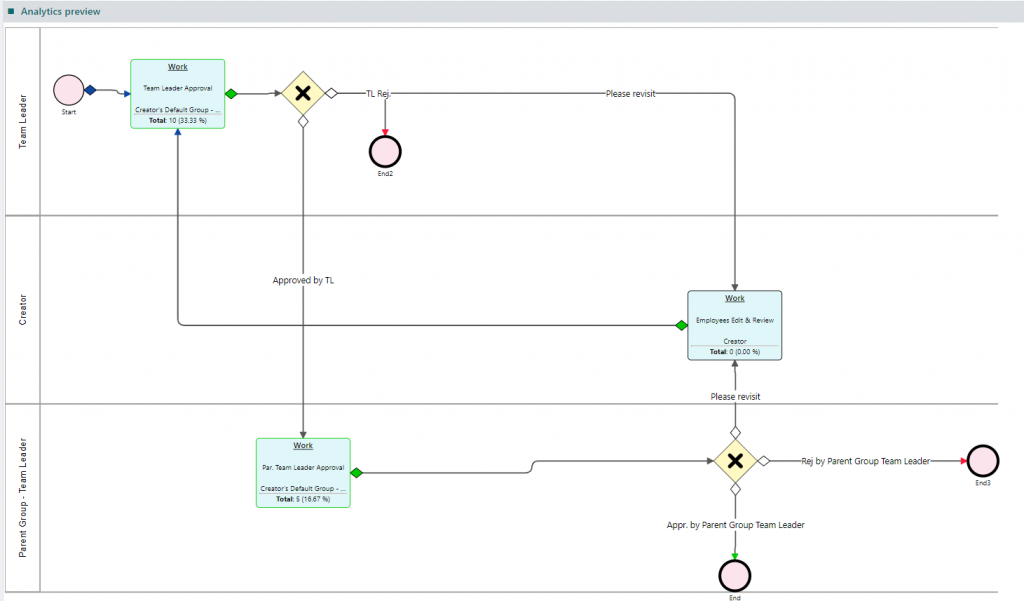This screenshot has width=1024, height=601.
Task: Click the End3 end event circle
Action: point(982,461)
